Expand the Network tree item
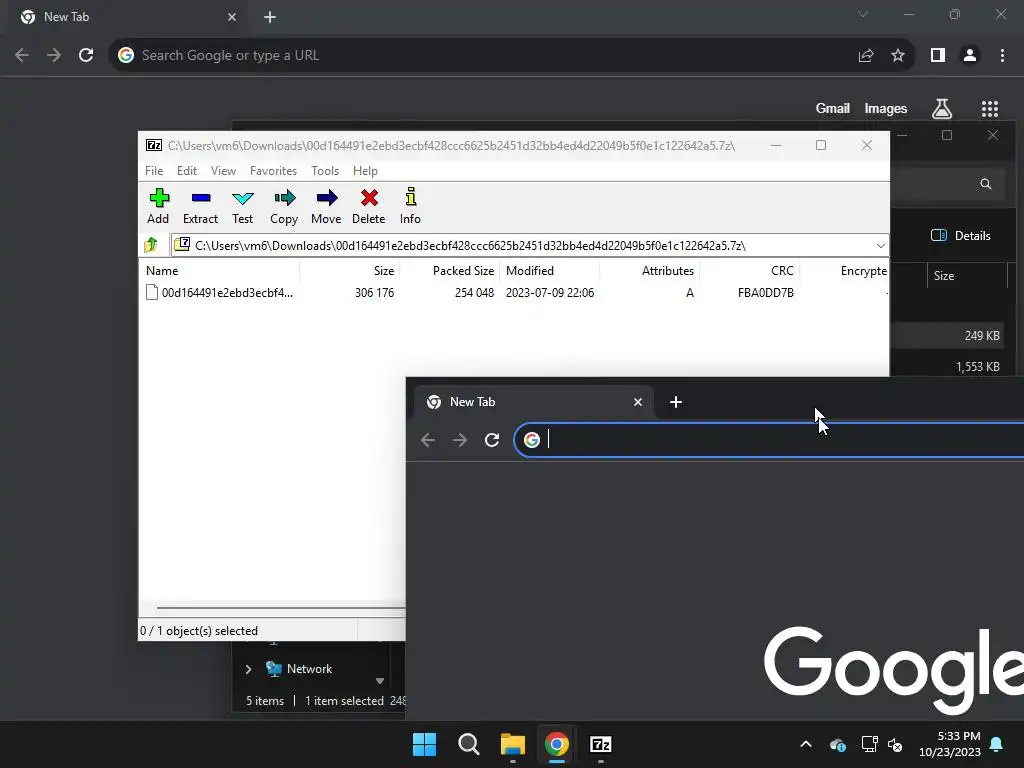 coord(248,669)
